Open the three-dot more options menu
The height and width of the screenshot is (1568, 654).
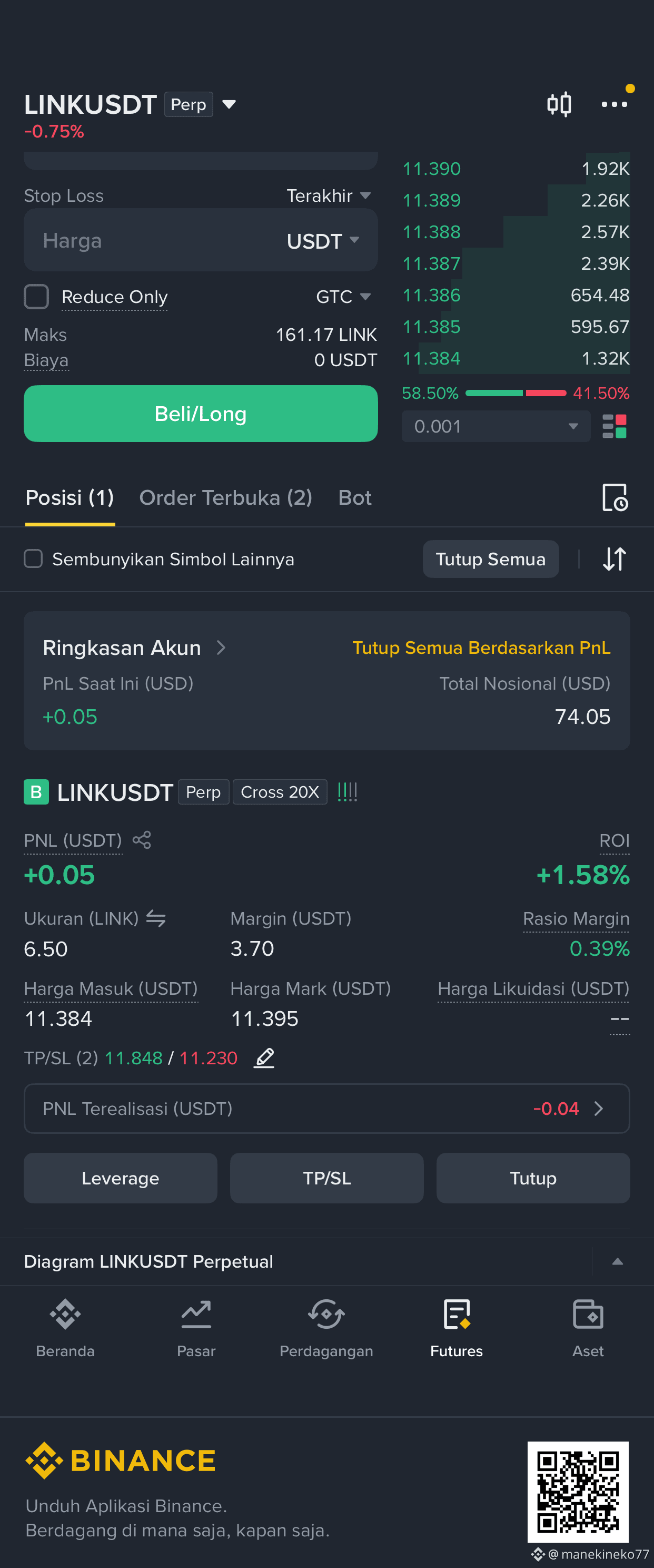pos(614,104)
